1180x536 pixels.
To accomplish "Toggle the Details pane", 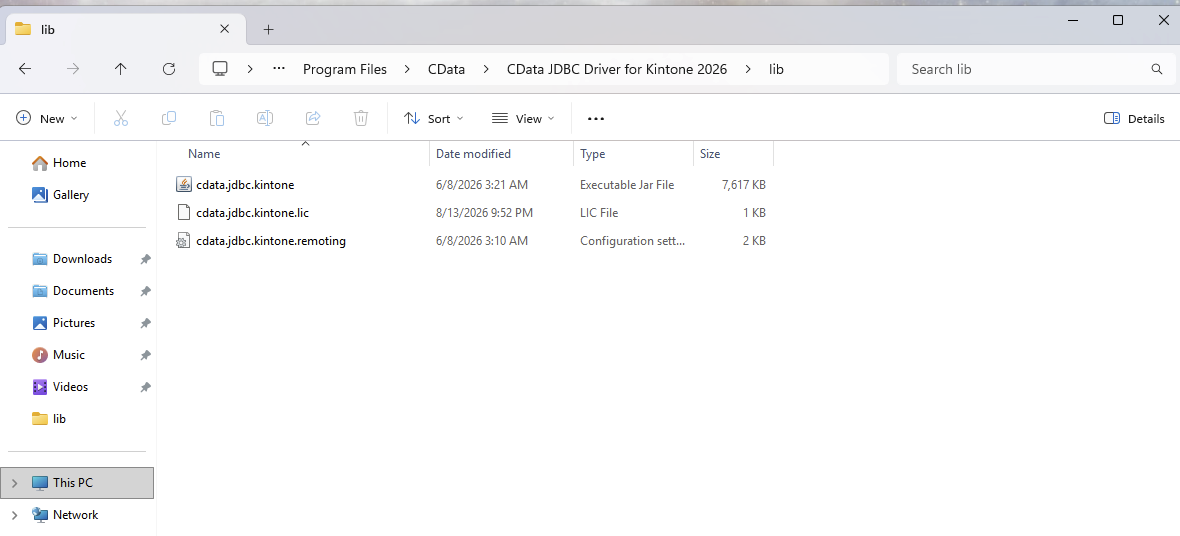I will tap(1134, 118).
